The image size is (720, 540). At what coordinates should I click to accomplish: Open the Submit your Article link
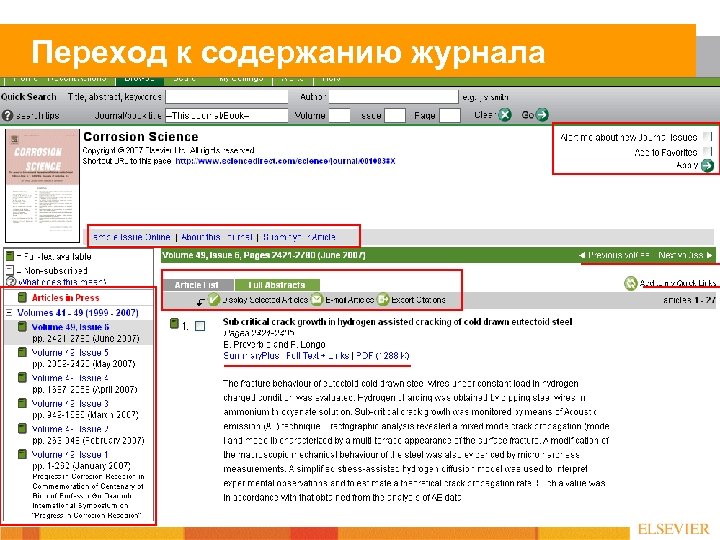click(299, 237)
